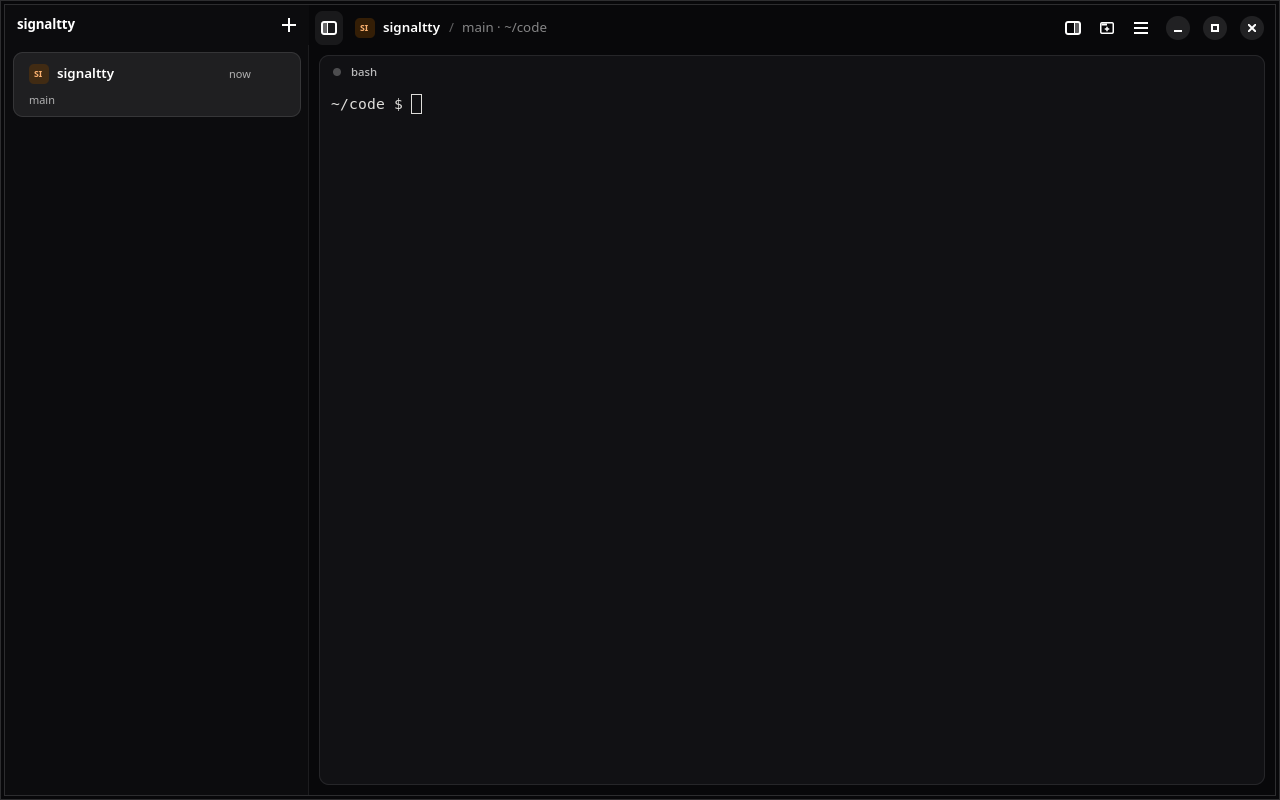Click the 'now' timestamp on workspace card
This screenshot has height=800, width=1280.
click(240, 74)
